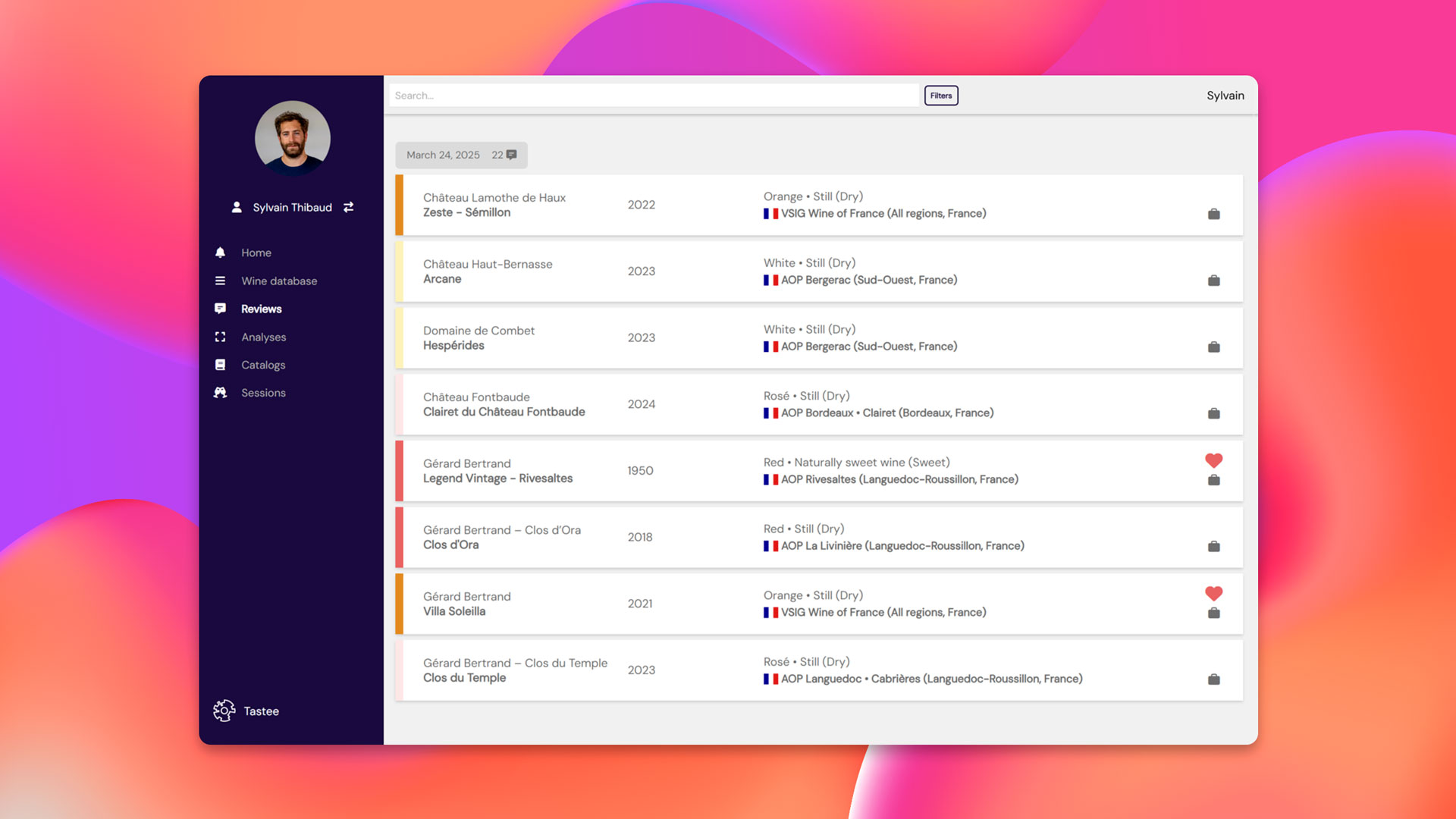1456x819 pixels.
Task: Click the Tastee logo icon
Action: [224, 711]
